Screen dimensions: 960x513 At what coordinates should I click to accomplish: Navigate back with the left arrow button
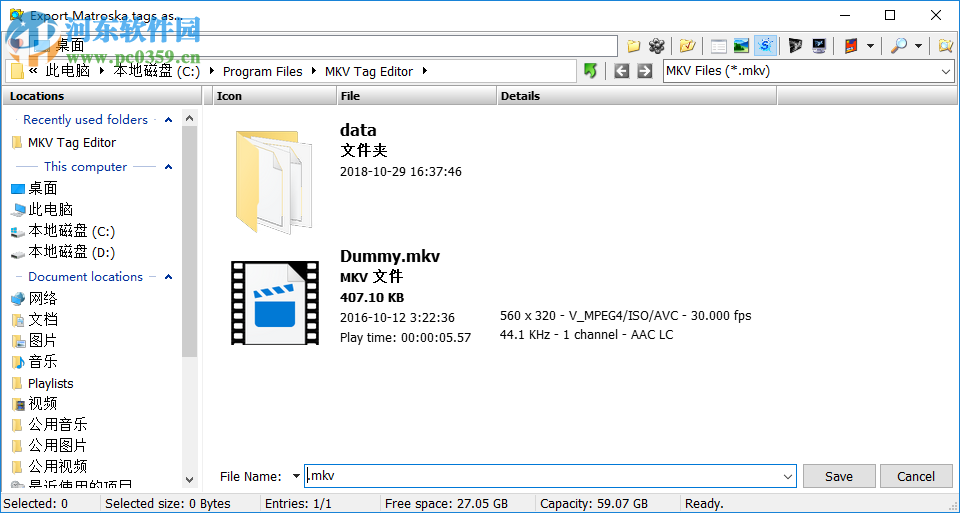[x=621, y=71]
